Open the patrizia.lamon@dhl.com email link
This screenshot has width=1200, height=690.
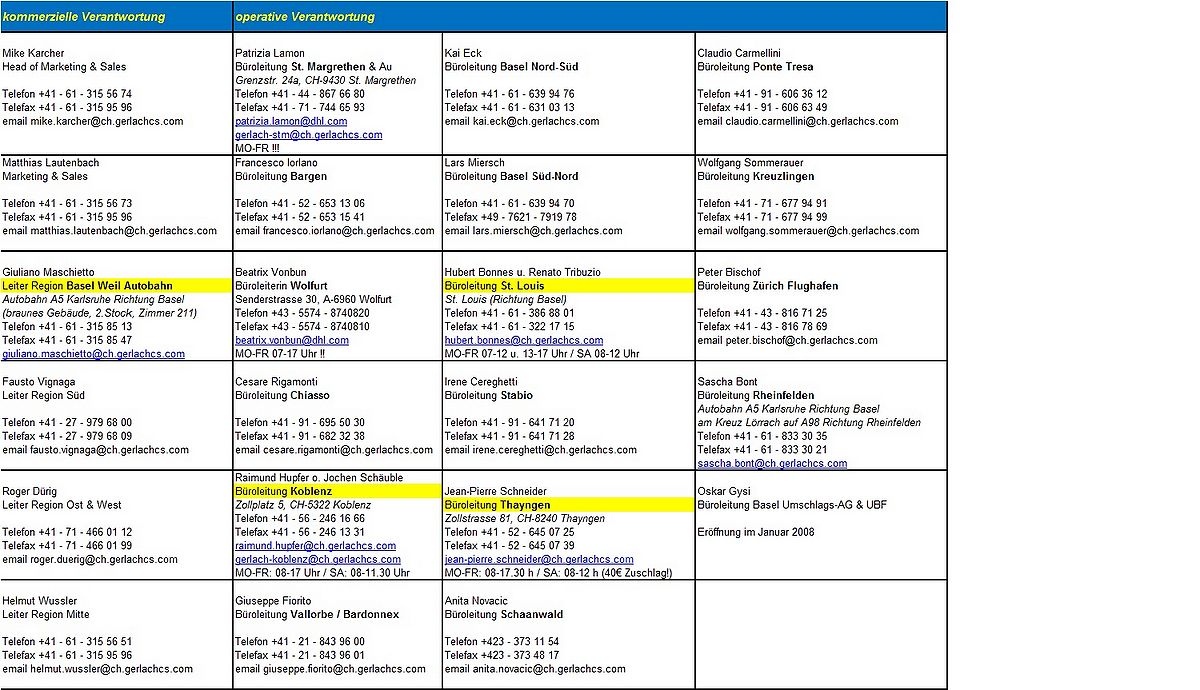tap(291, 121)
